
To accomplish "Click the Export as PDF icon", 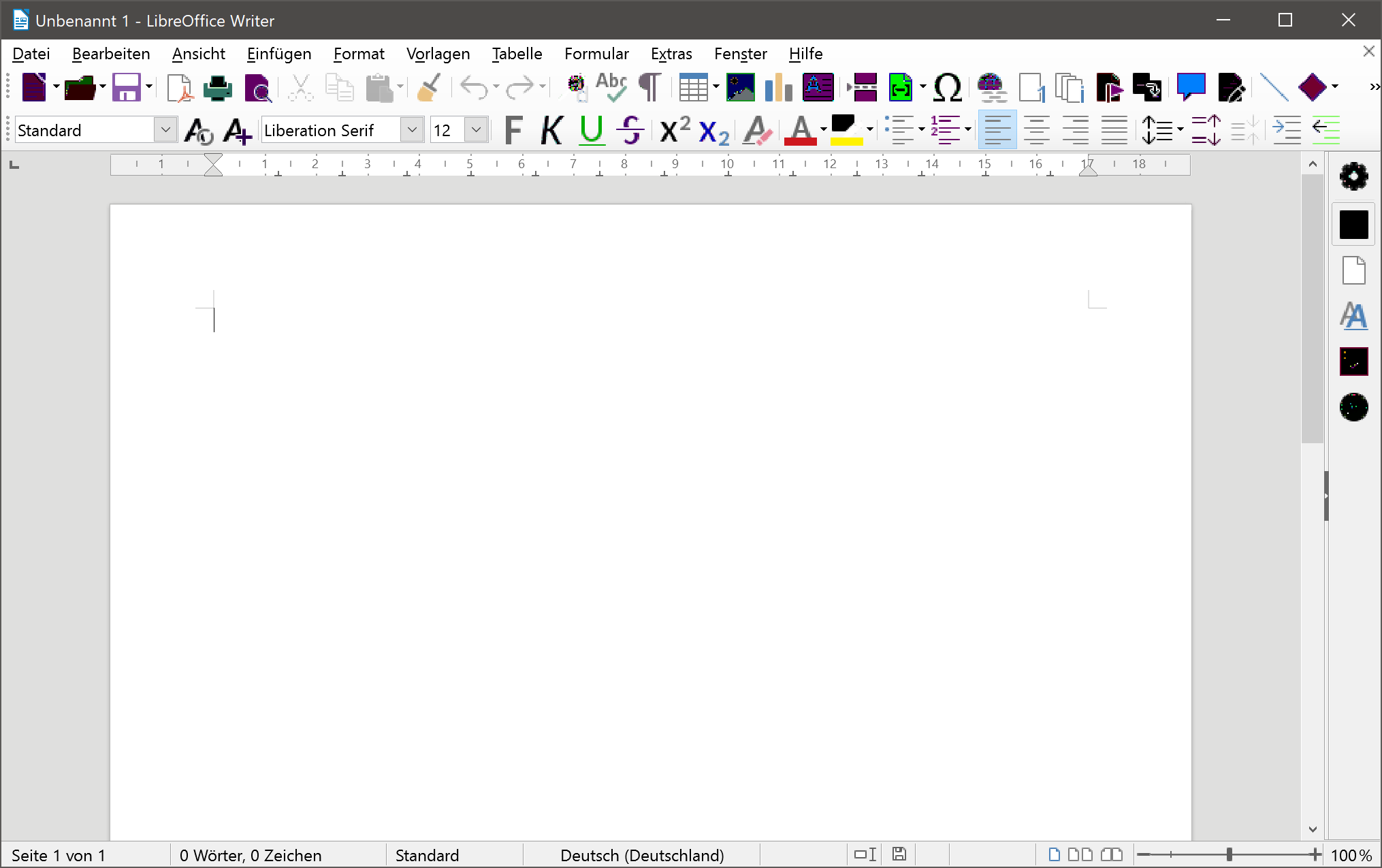I will coord(180,88).
